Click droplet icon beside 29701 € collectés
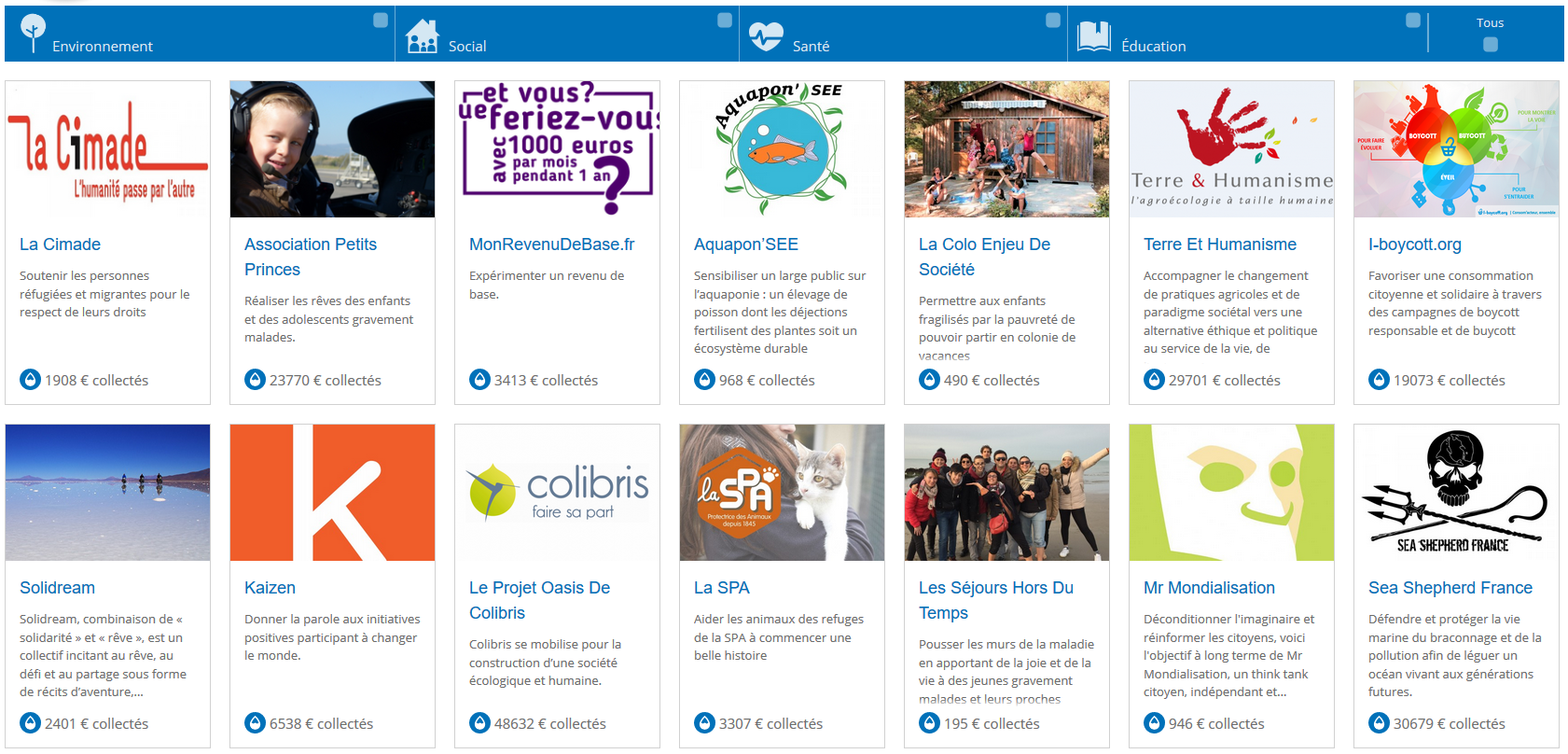 pyautogui.click(x=1155, y=380)
